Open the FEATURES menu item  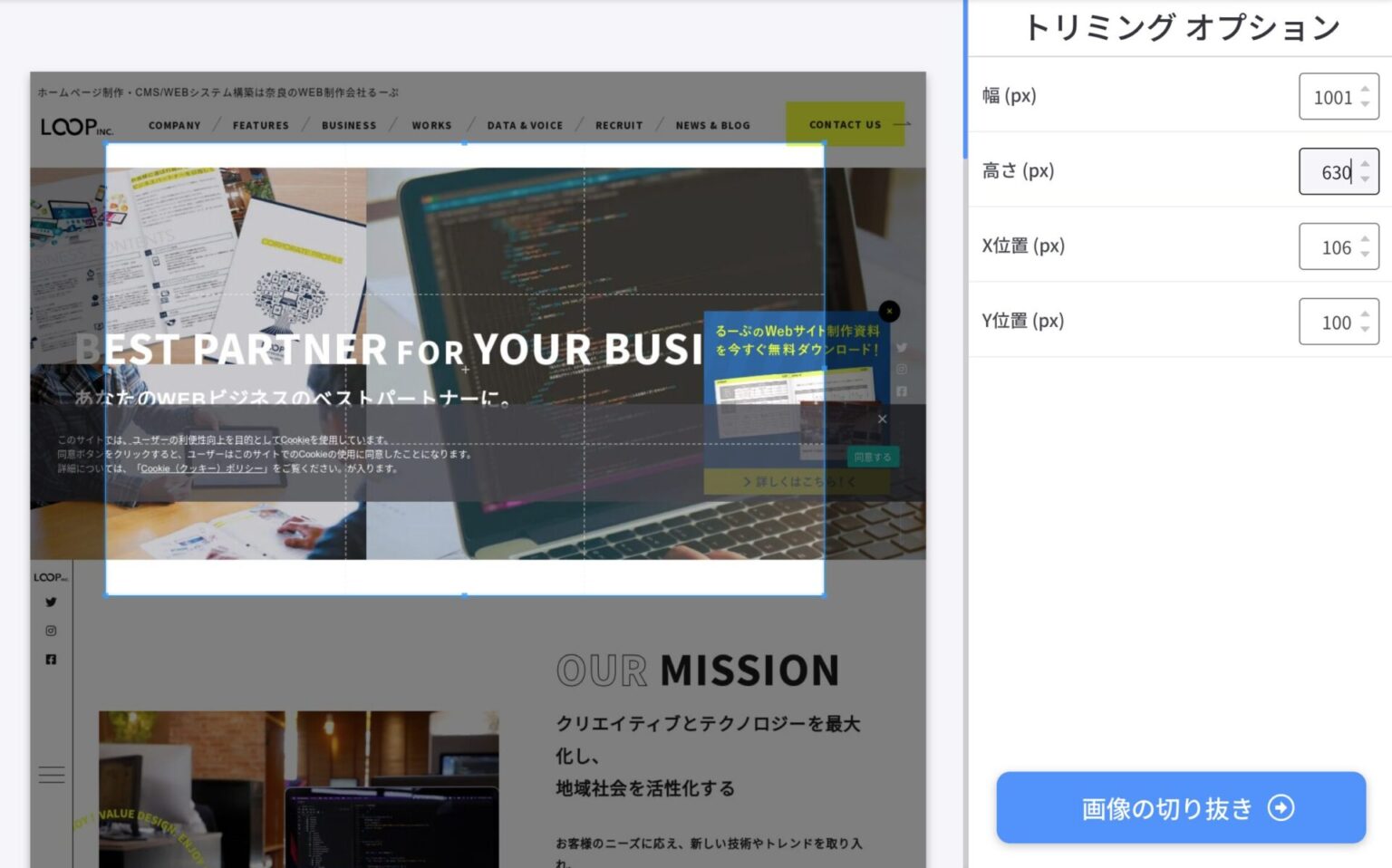click(x=261, y=126)
